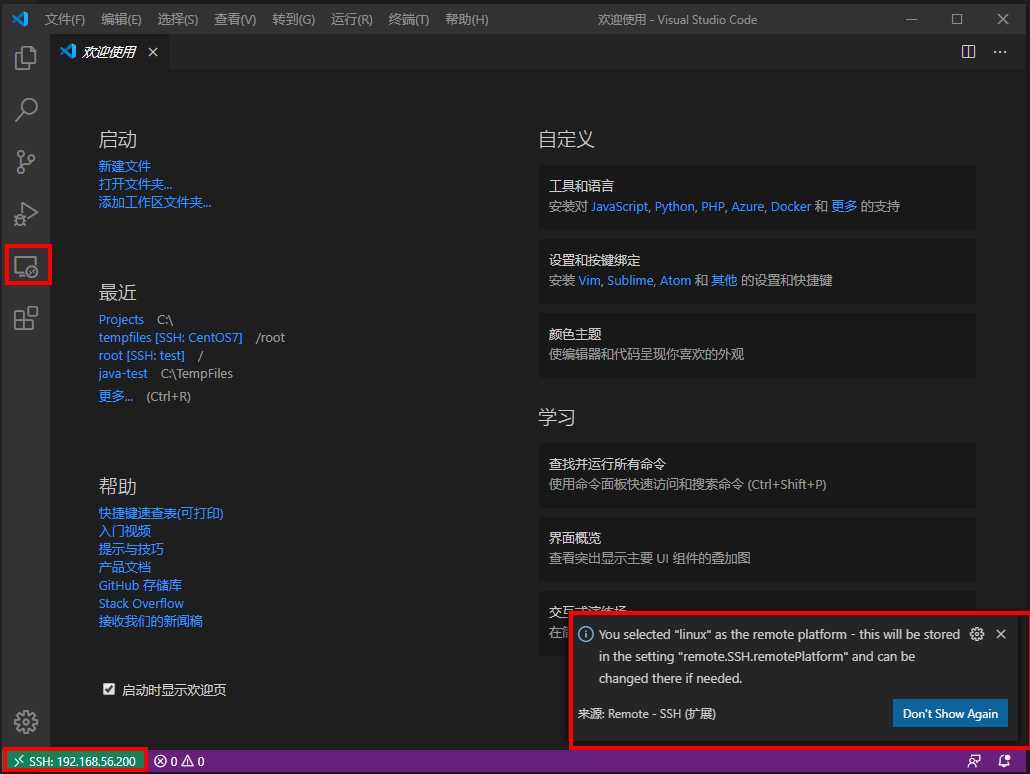The height and width of the screenshot is (774, 1030).
Task: Click the 更多... recent link
Action: 116,396
